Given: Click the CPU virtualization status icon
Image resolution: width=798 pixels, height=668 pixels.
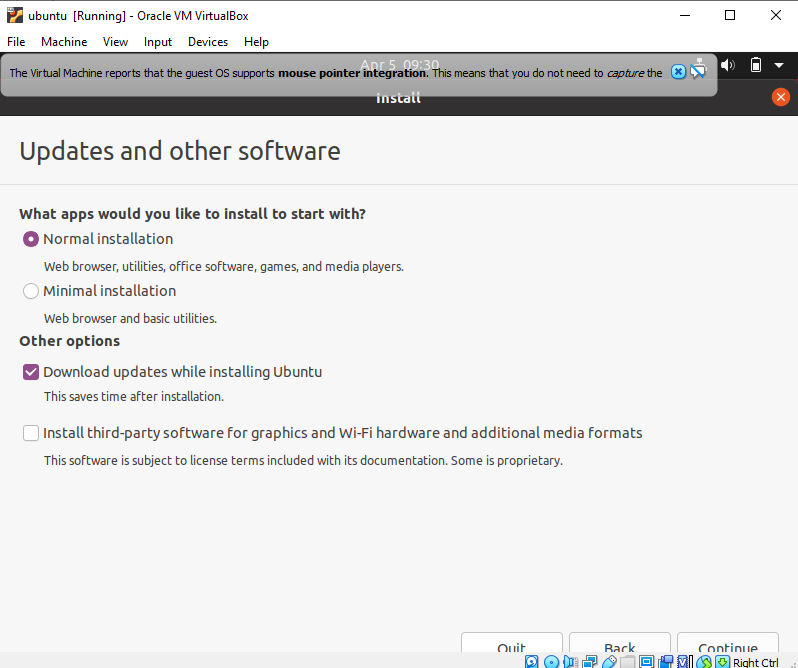Looking at the screenshot, I should click(x=685, y=661).
